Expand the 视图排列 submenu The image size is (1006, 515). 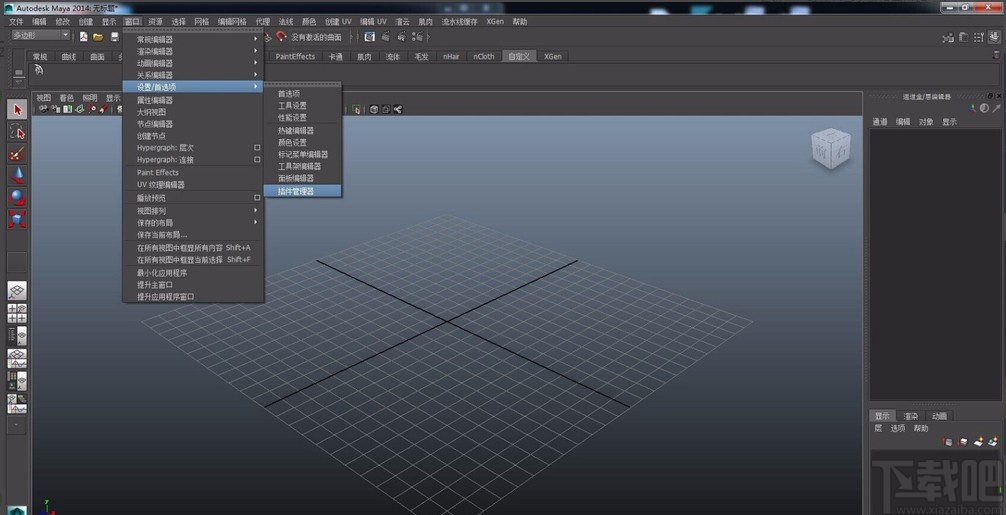192,210
